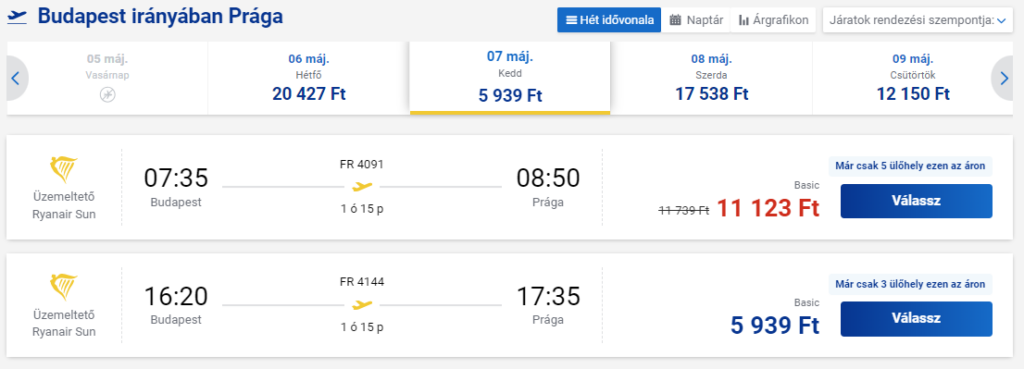
Task: Show later dates with the right arrow
Action: click(1004, 79)
